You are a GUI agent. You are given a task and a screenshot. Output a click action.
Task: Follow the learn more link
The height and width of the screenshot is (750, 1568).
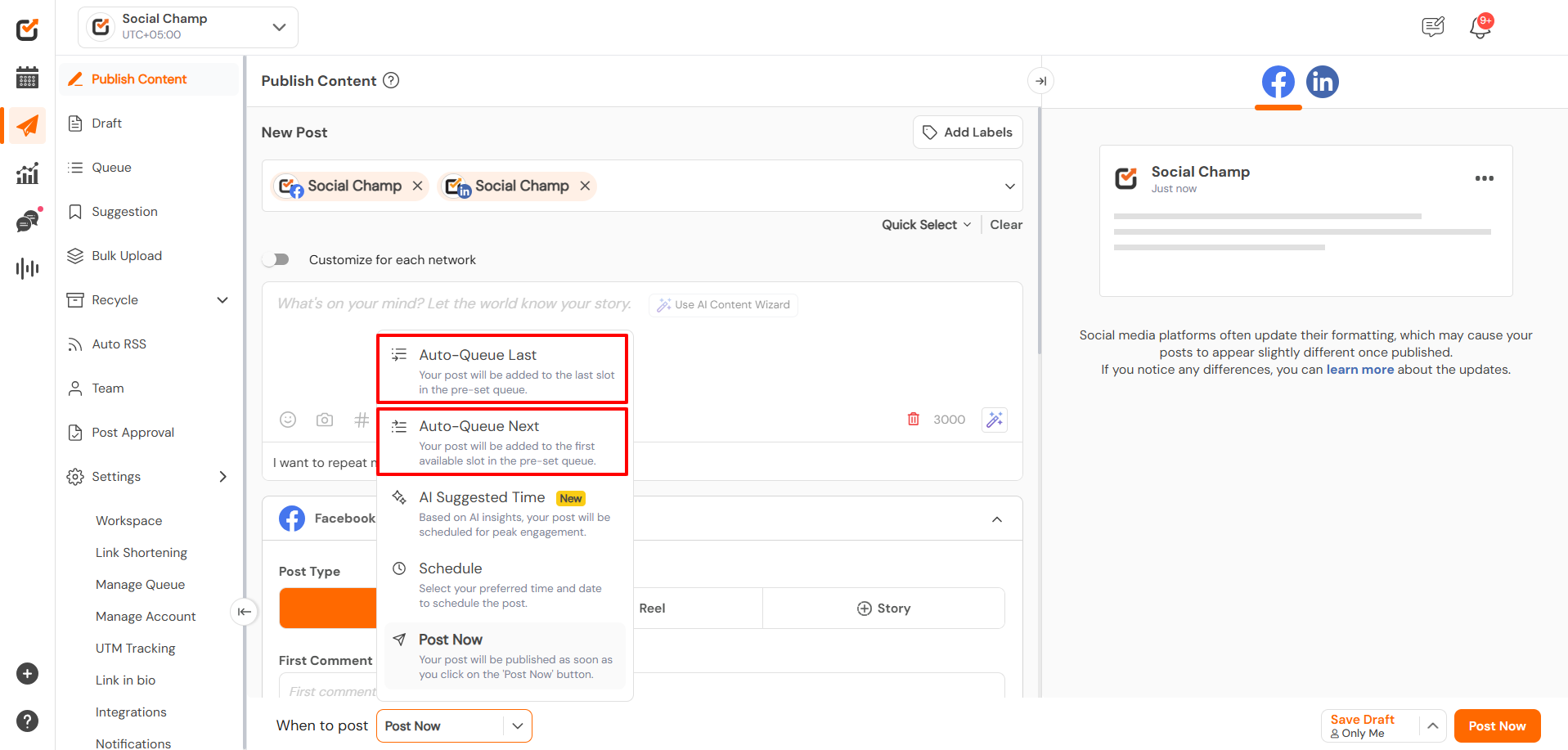click(x=1359, y=370)
